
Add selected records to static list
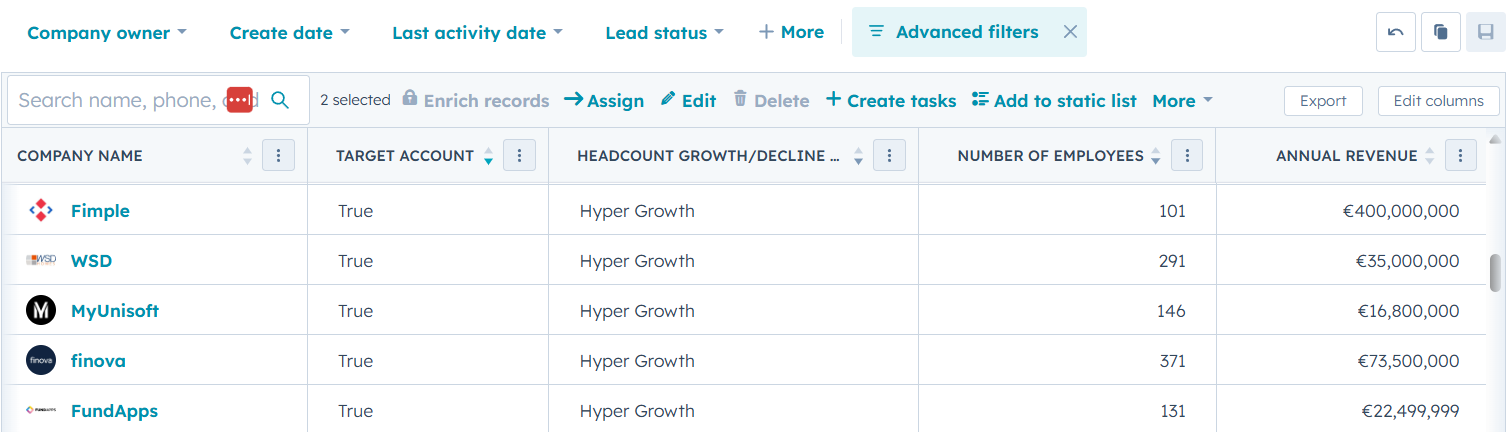pyautogui.click(x=1054, y=101)
